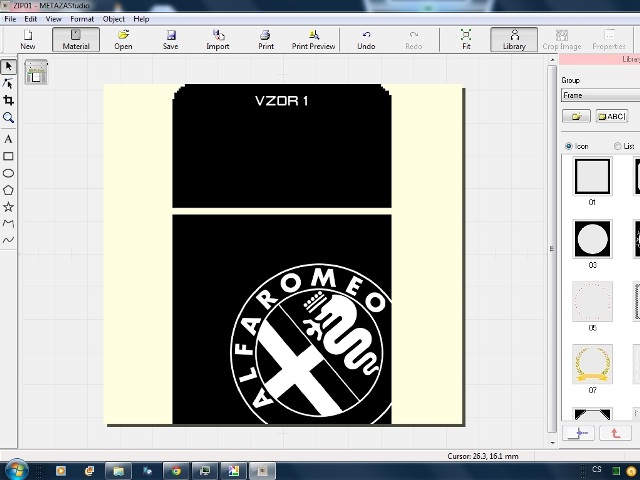Fit the view with Fit button

(466, 40)
